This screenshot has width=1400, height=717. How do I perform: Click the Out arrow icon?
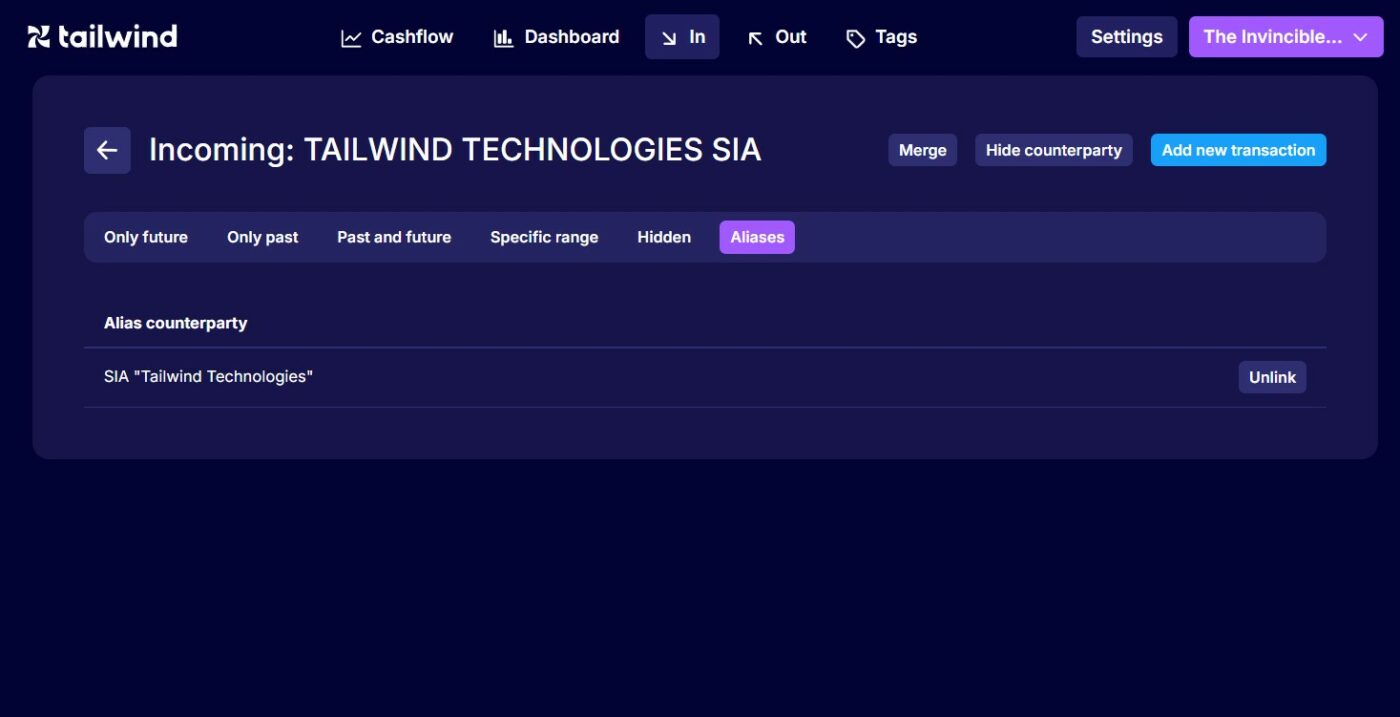(x=755, y=38)
